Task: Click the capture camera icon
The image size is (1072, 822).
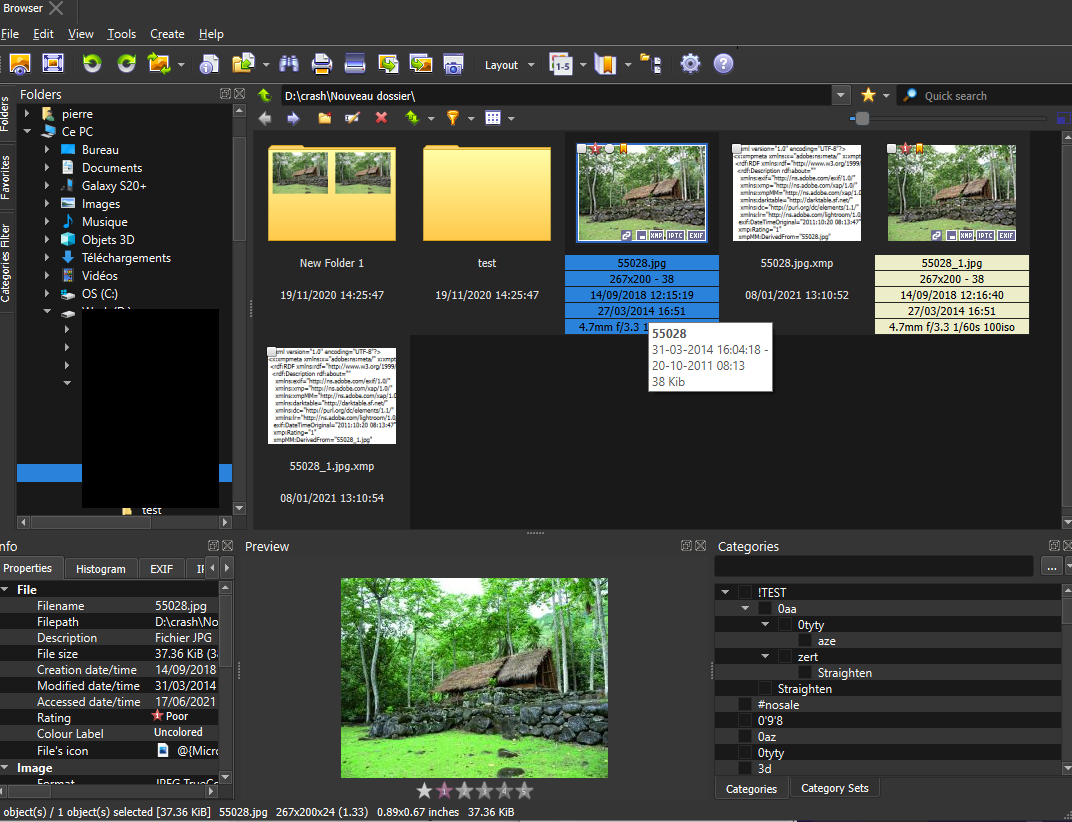Action: pyautogui.click(x=453, y=64)
